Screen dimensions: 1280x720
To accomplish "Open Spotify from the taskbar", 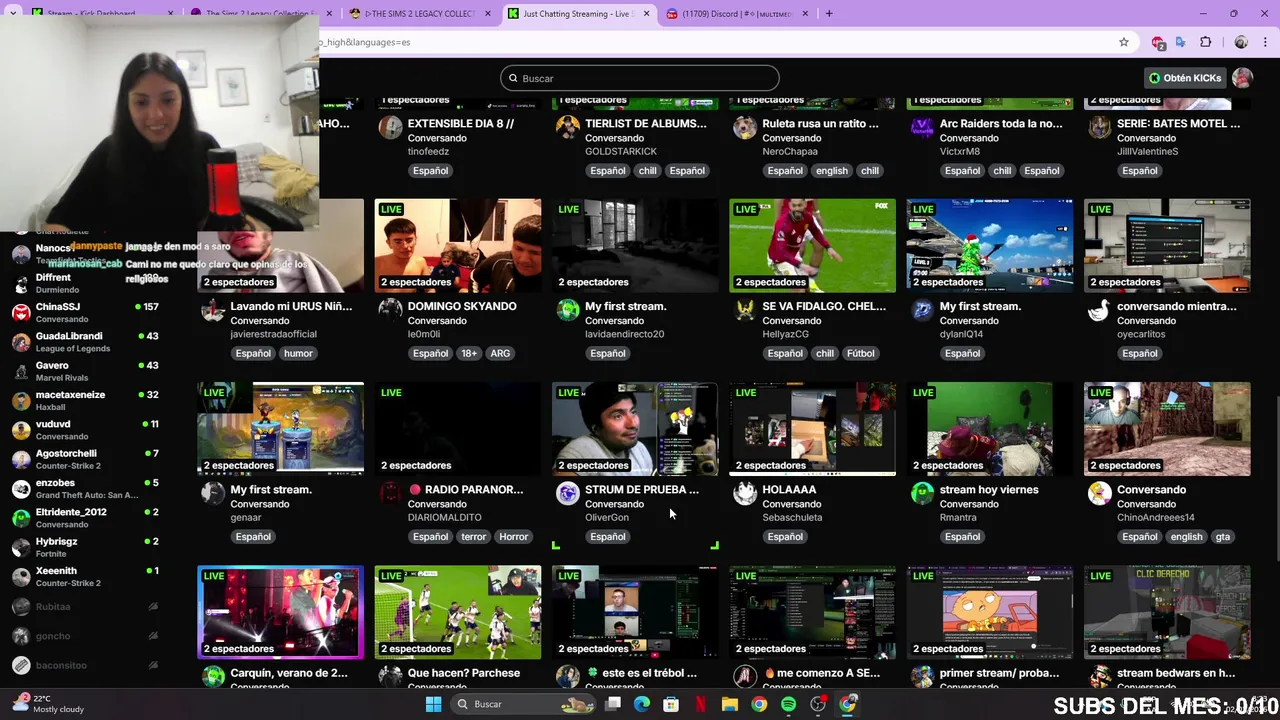I will click(x=788, y=704).
